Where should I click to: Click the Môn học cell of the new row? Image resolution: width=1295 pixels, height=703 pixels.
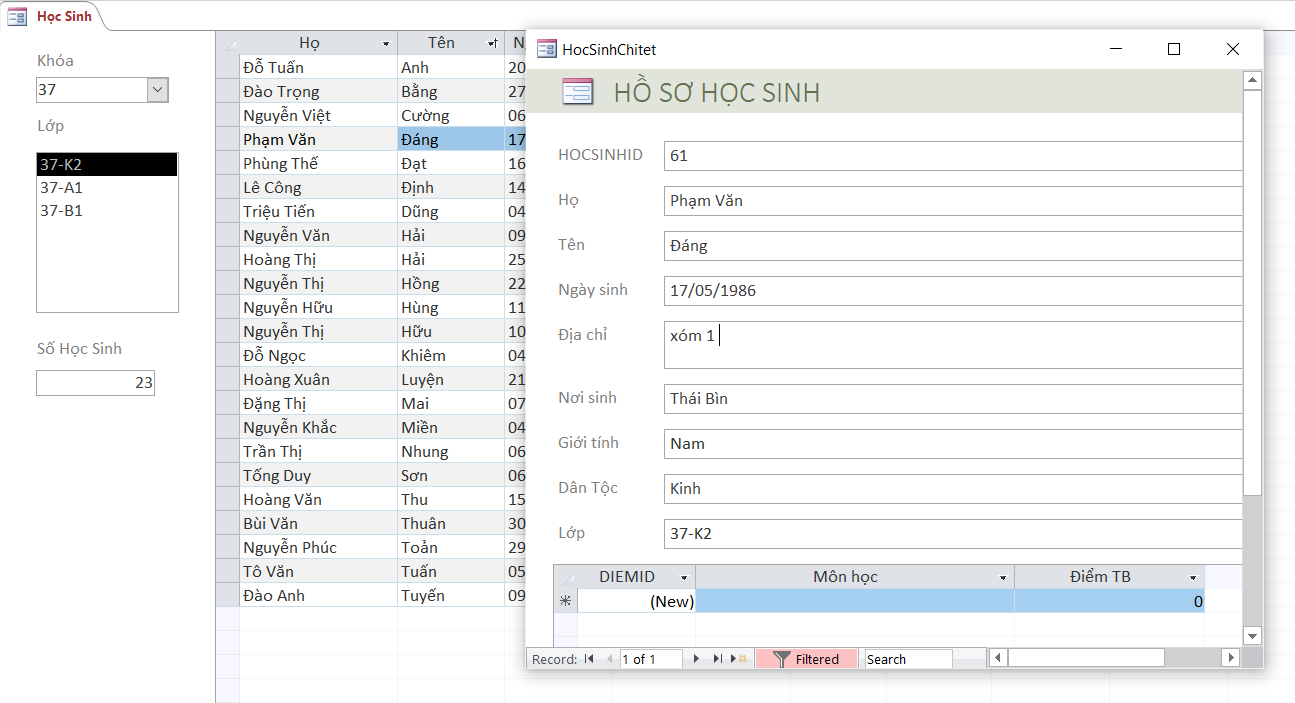[x=855, y=601]
